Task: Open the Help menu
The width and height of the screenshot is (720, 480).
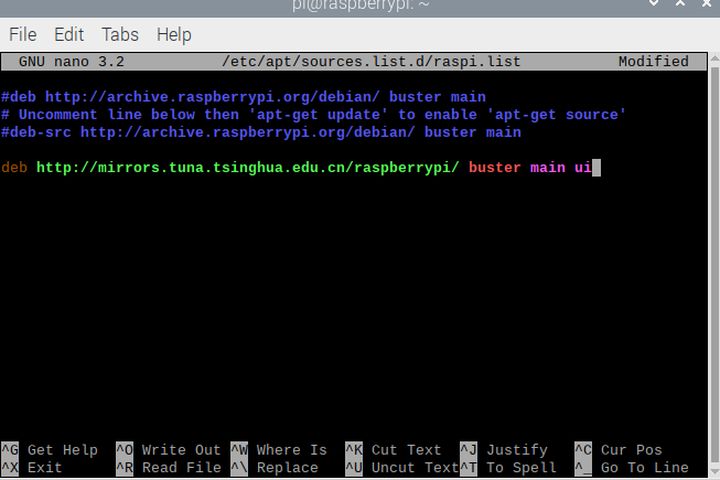Action: coord(174,35)
